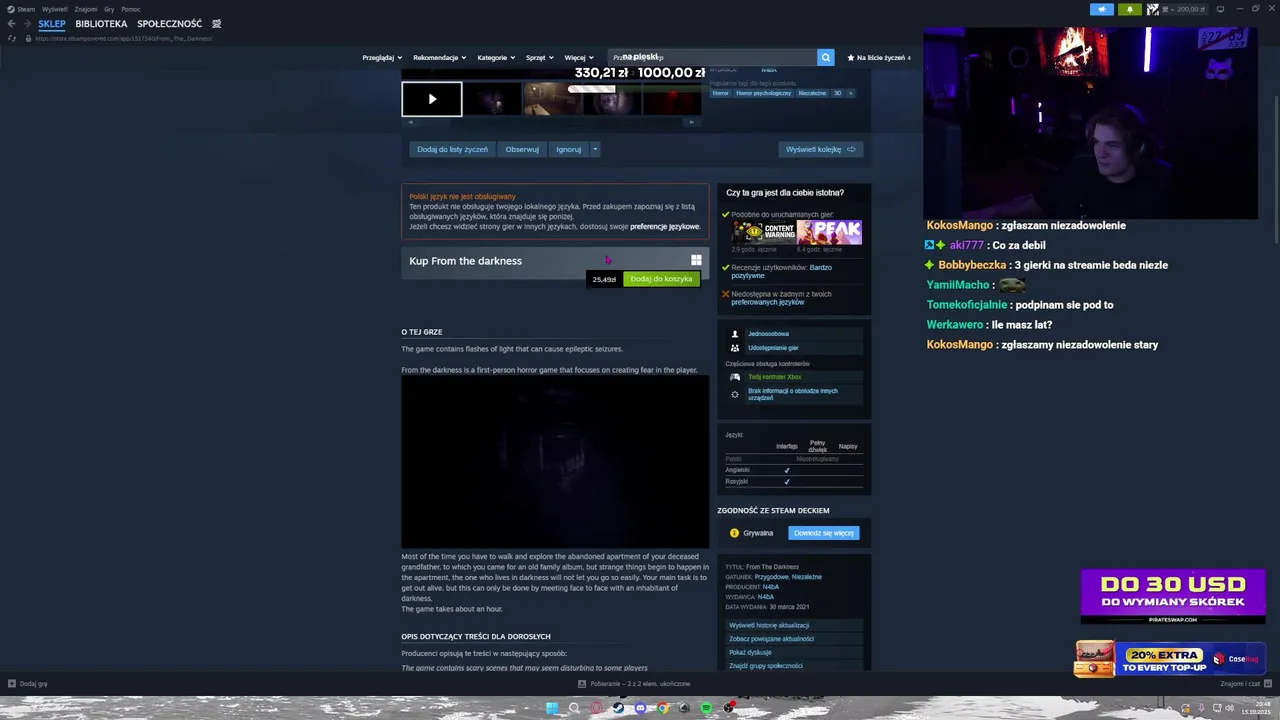Image resolution: width=1280 pixels, height=720 pixels.
Task: Expand the Sprzęt dropdown
Action: [539, 58]
